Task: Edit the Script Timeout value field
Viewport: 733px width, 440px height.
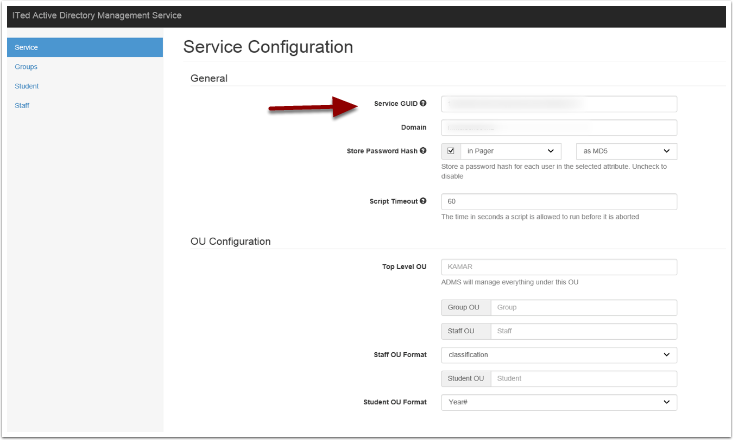Action: (558, 201)
